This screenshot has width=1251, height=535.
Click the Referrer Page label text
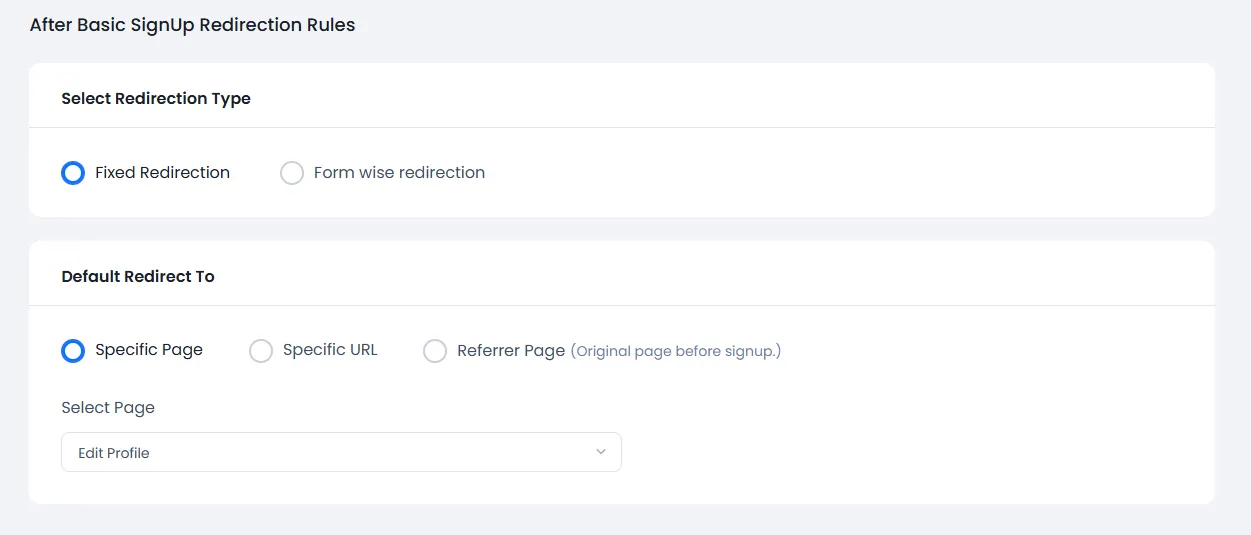[511, 351]
